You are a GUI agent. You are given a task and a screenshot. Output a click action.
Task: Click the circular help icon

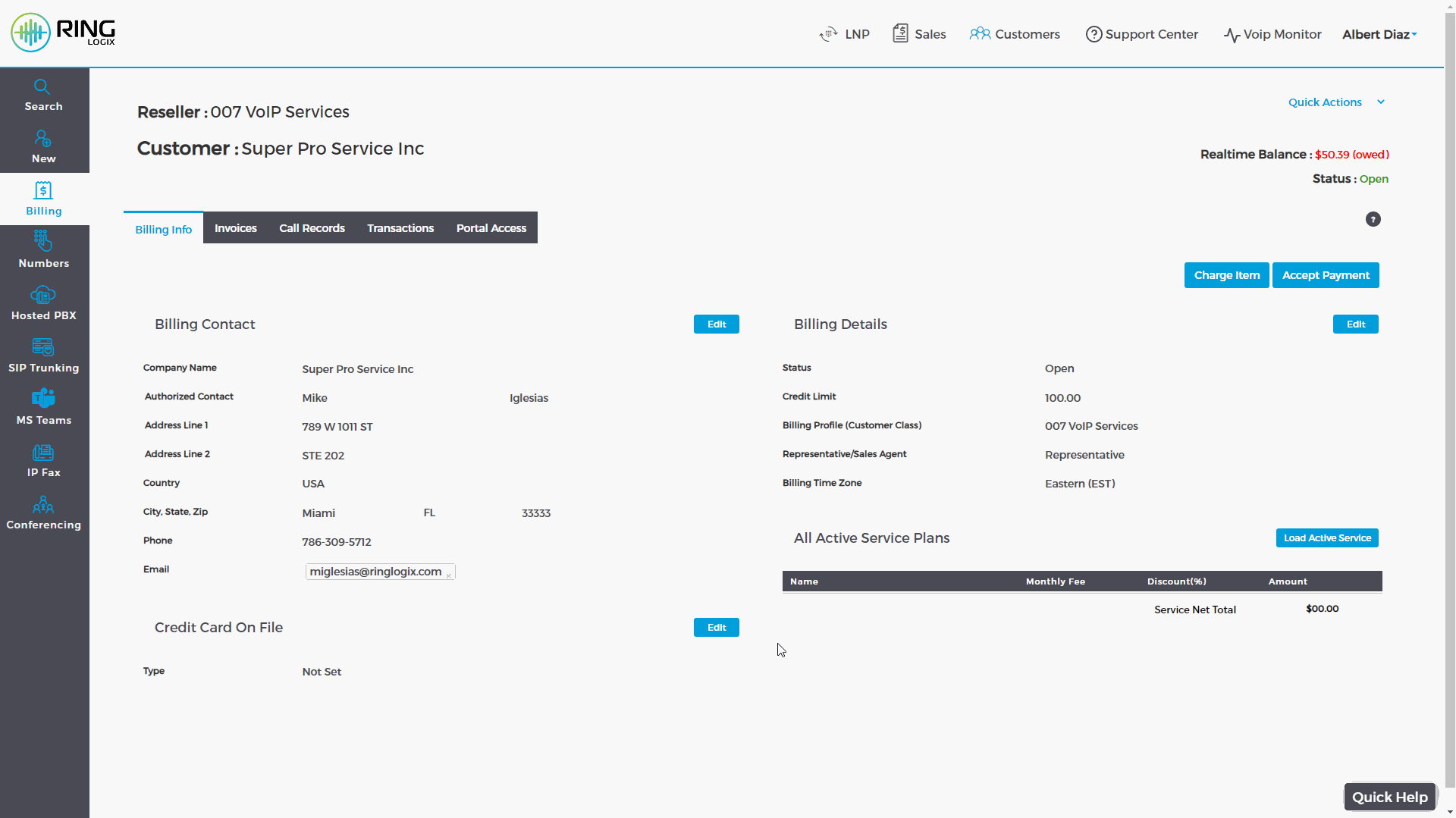[1374, 219]
